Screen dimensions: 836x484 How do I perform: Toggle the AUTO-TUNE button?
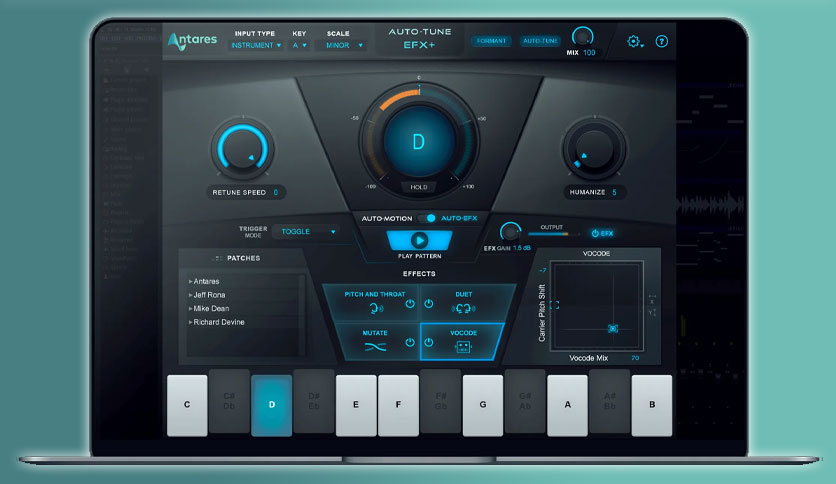(x=540, y=41)
